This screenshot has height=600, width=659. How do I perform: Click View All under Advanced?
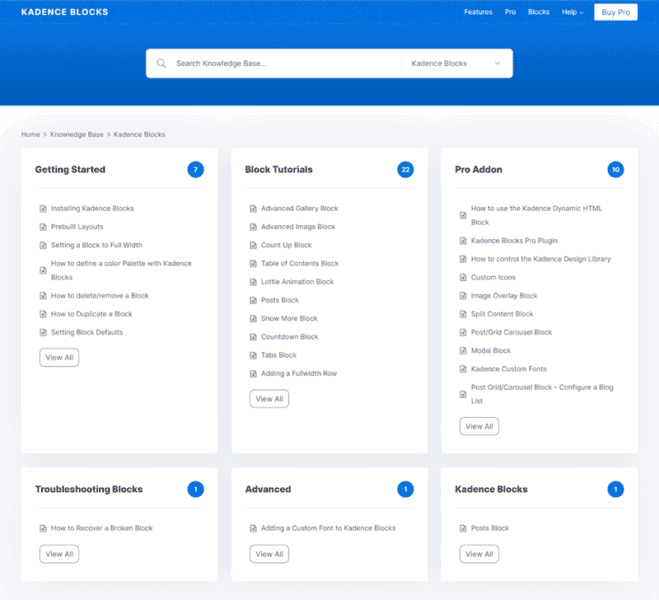(269, 554)
